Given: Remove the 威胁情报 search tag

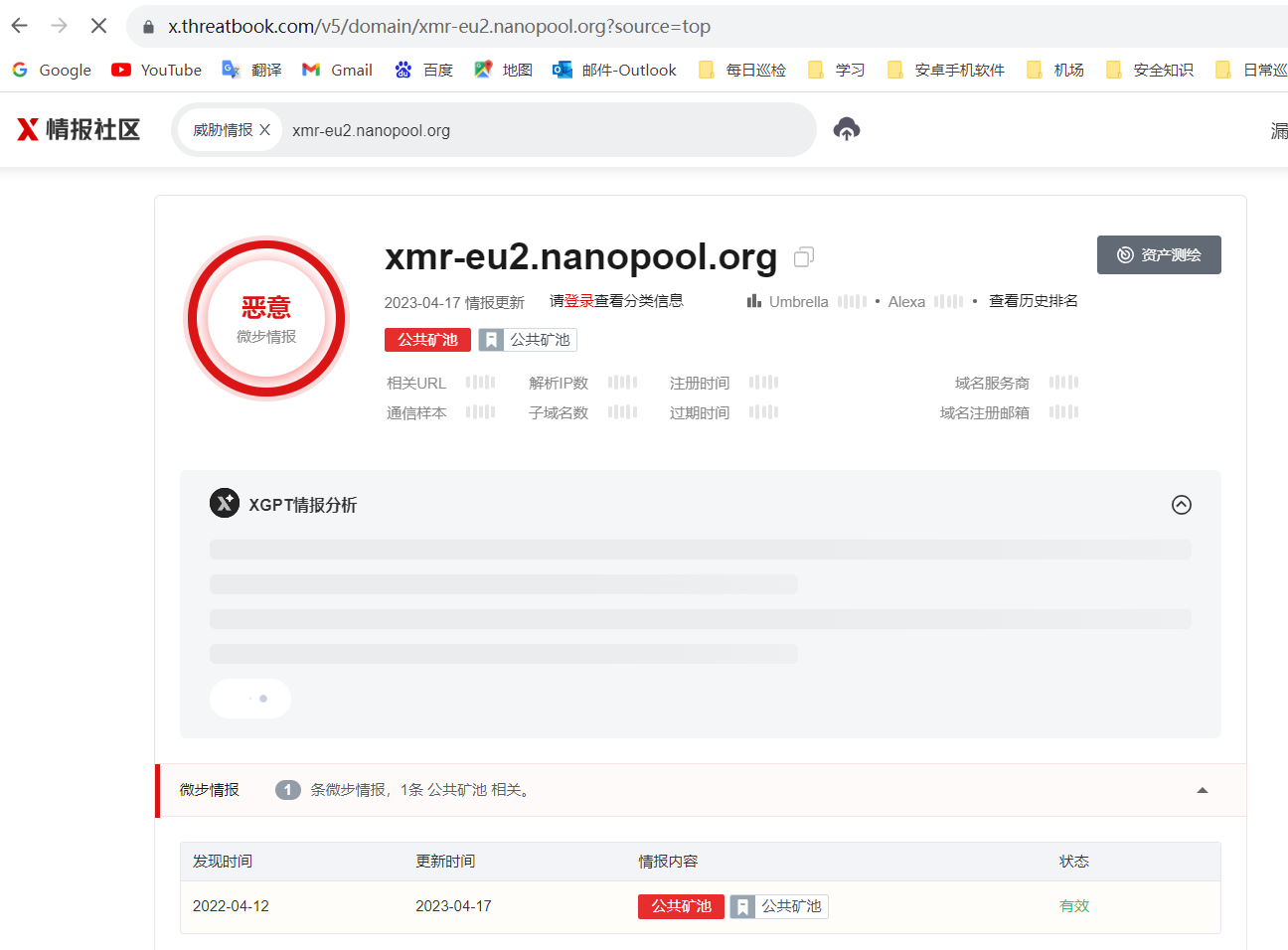Looking at the screenshot, I should (264, 130).
